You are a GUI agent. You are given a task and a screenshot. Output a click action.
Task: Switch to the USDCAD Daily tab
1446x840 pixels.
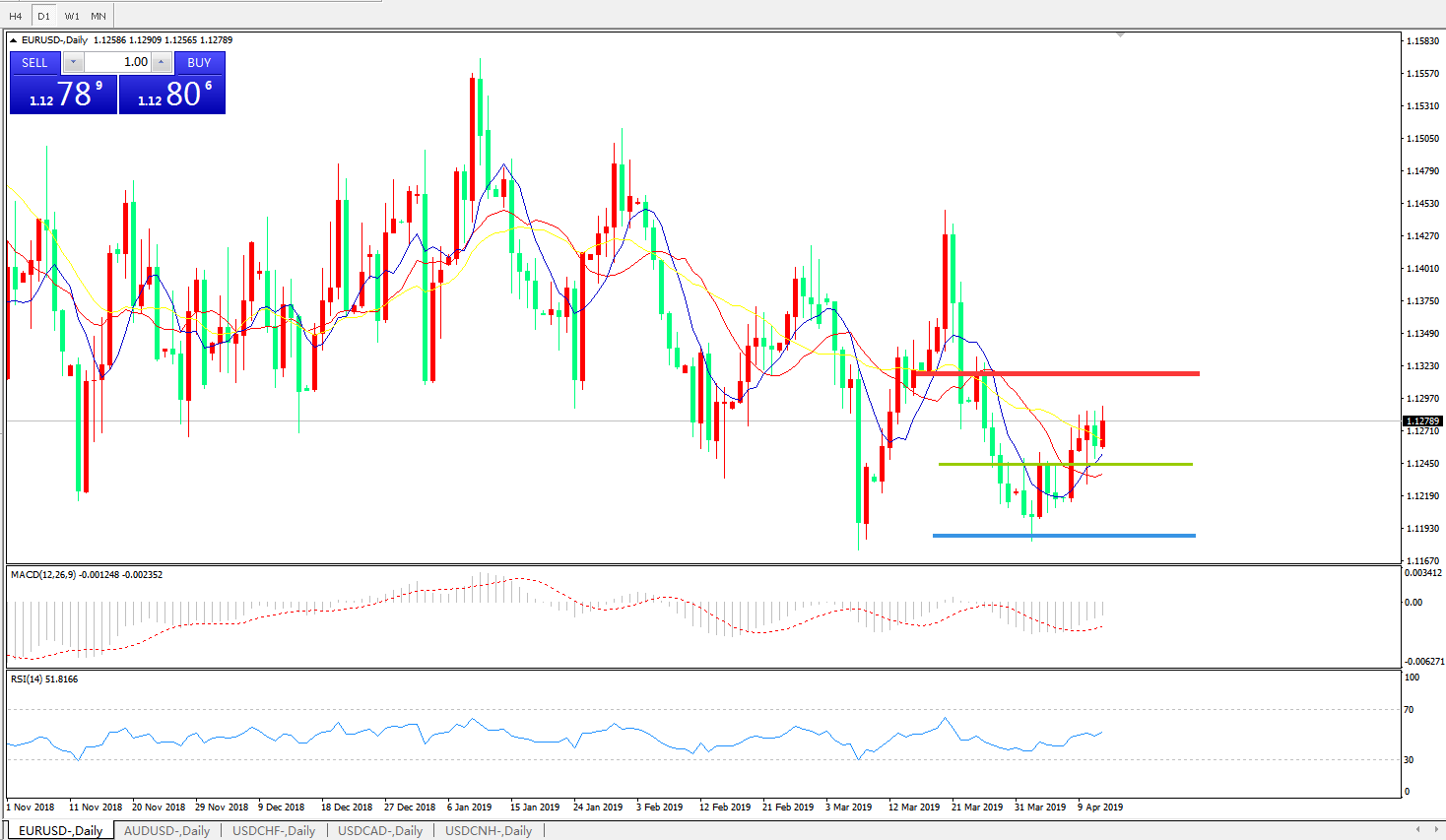click(x=380, y=830)
